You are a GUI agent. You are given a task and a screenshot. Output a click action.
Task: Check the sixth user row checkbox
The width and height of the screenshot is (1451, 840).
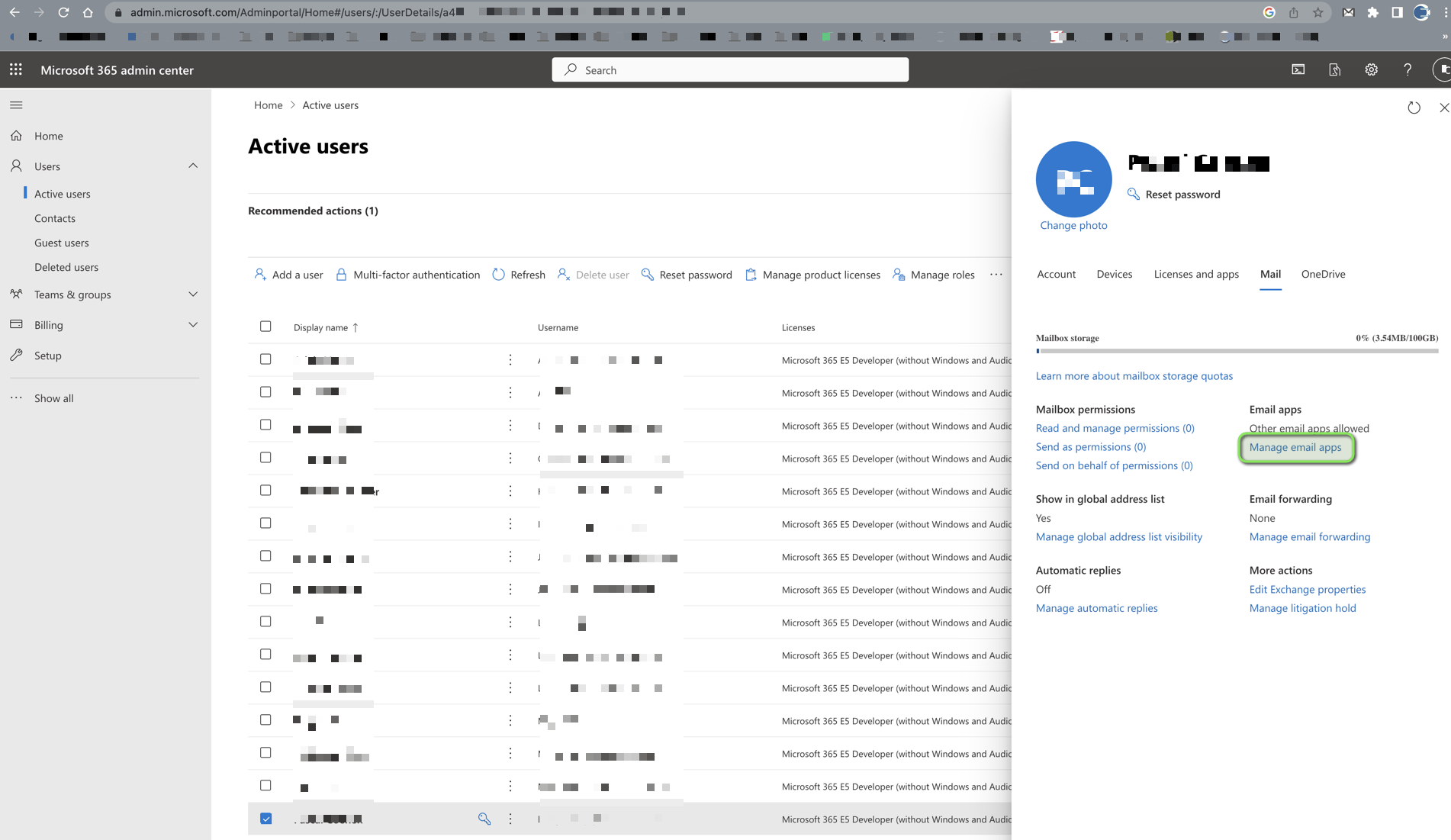click(265, 523)
